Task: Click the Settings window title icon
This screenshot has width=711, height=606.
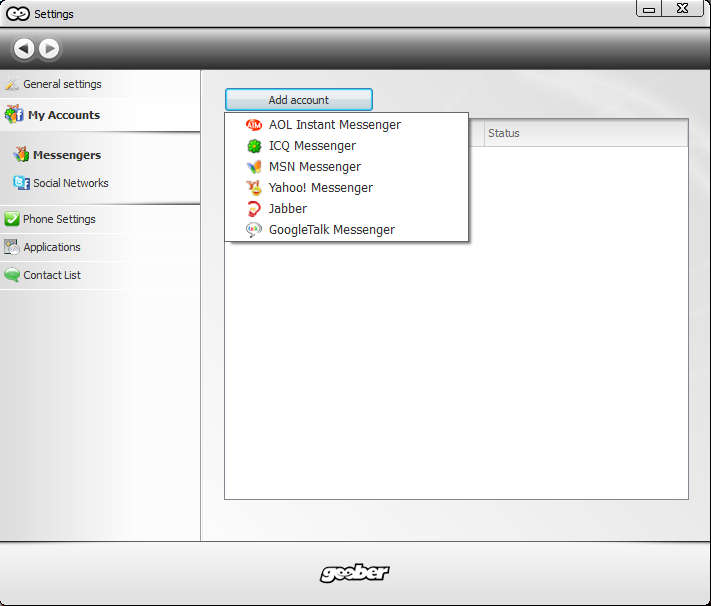Action: [x=18, y=14]
